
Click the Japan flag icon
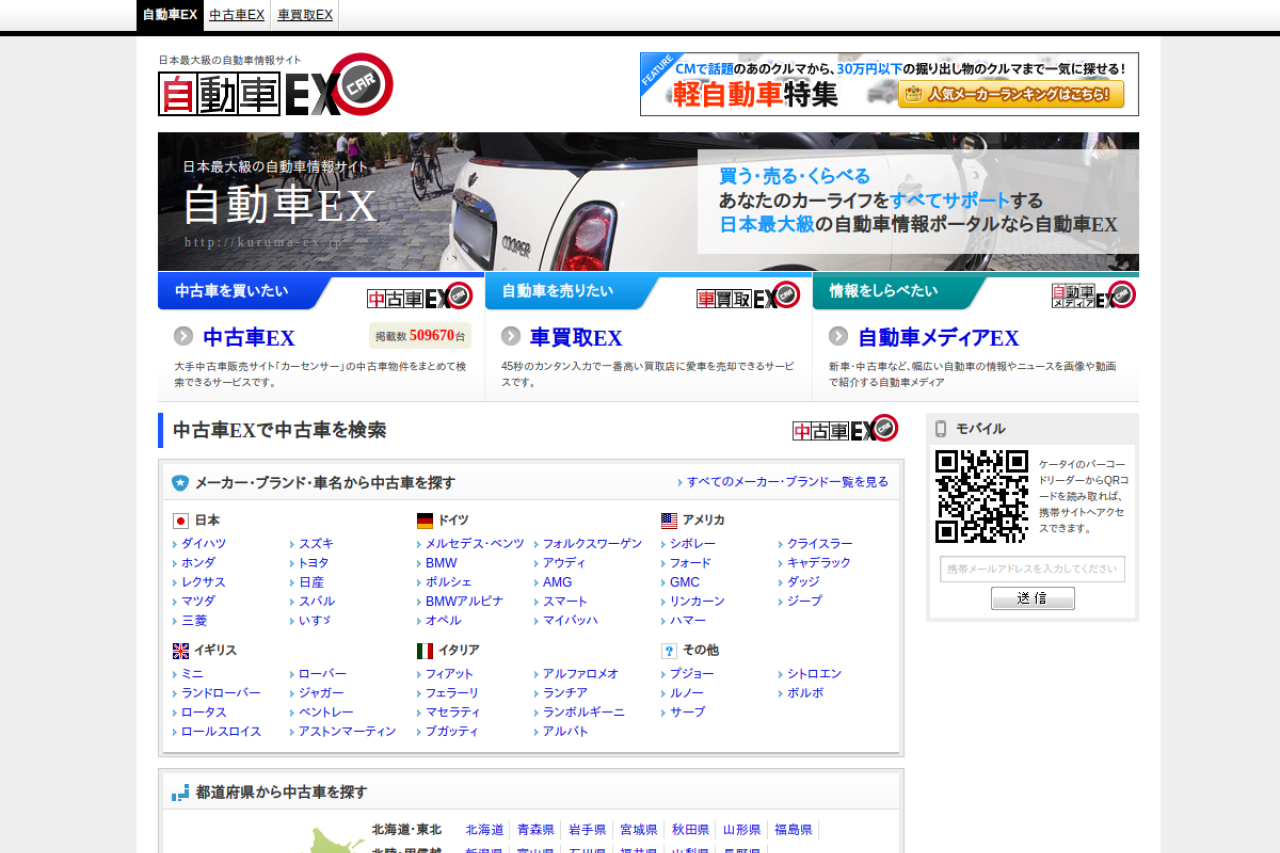click(x=180, y=521)
